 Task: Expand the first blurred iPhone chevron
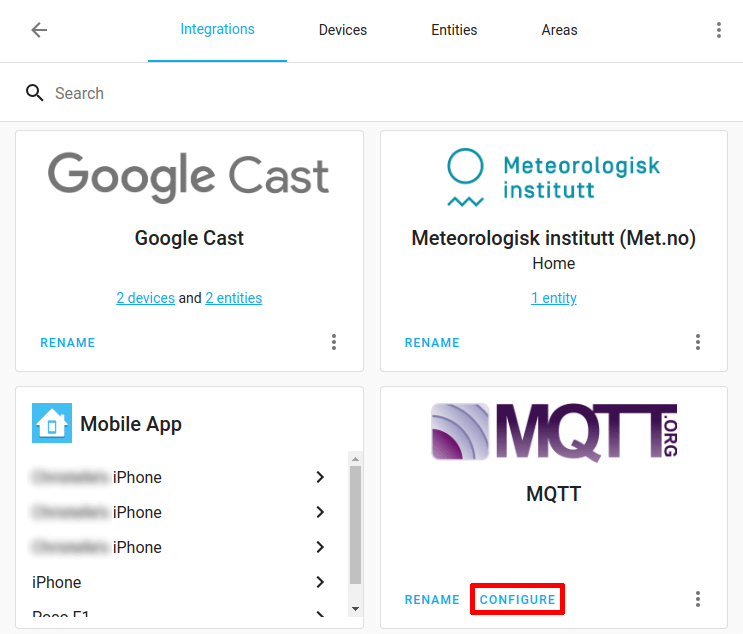pos(320,477)
